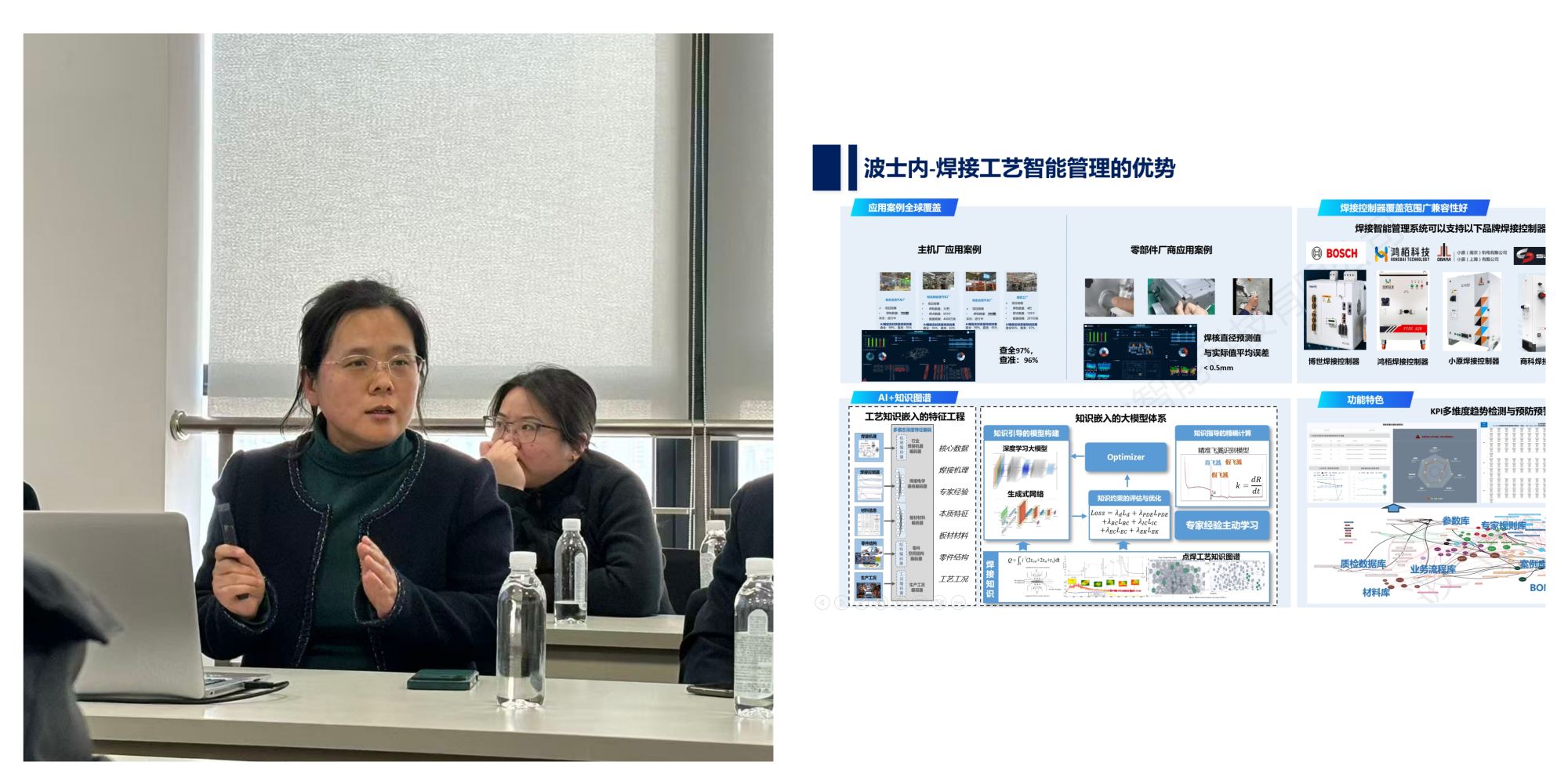Click the Bosch welding controller image
Image resolution: width=1568 pixels, height=784 pixels.
(1334, 311)
